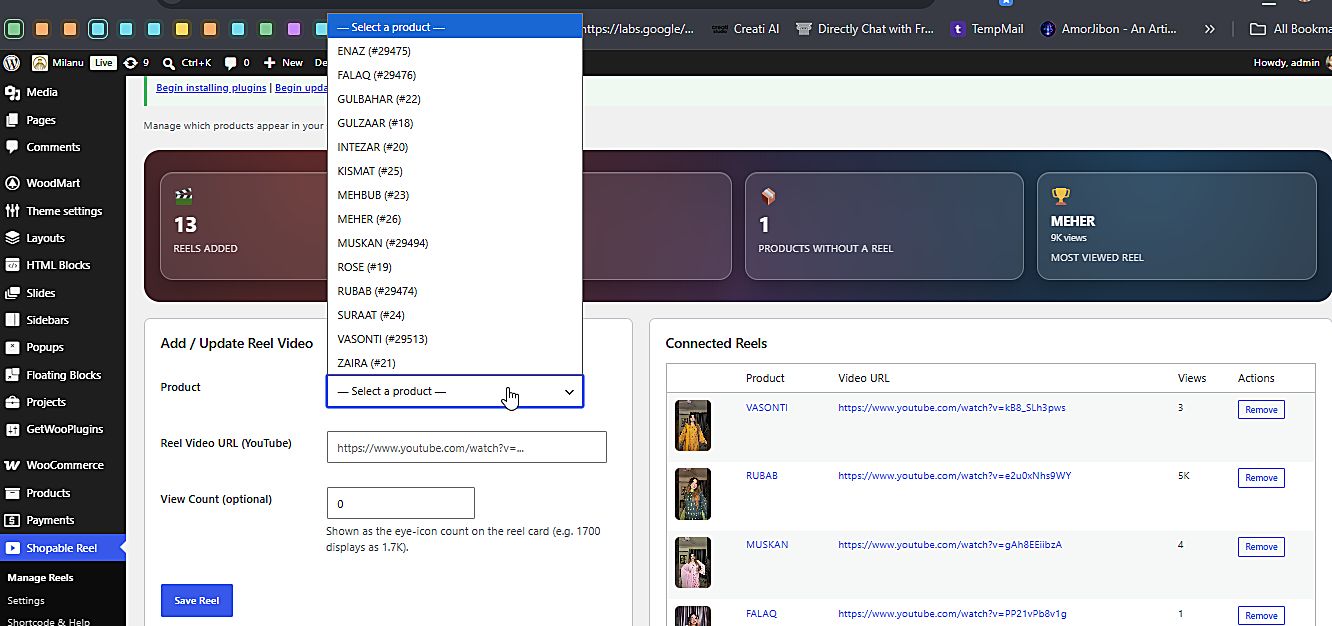The image size is (1332, 626).
Task: Open the Comments sidebar icon
Action: [12, 147]
